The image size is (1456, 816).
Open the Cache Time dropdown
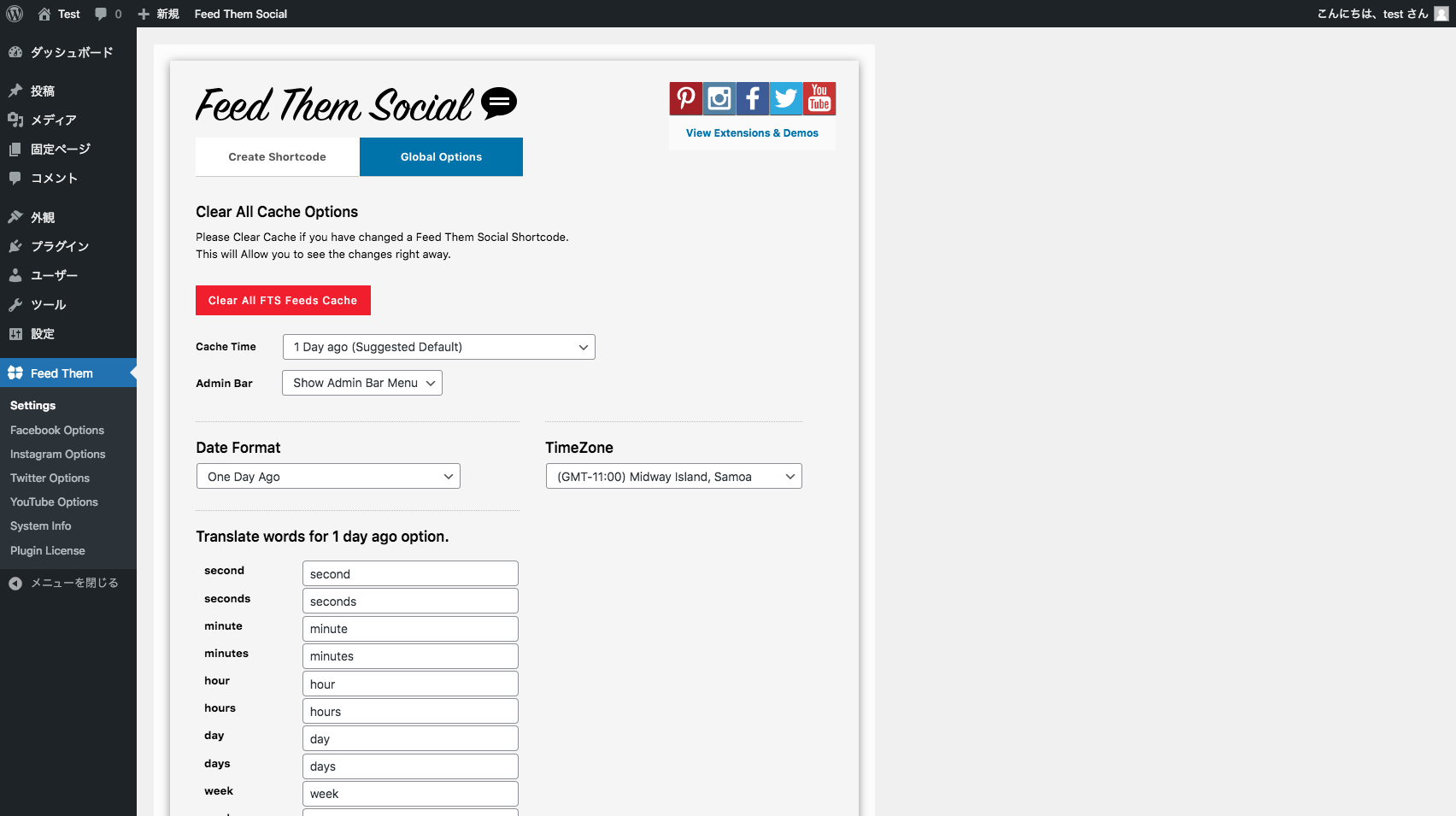click(x=438, y=347)
